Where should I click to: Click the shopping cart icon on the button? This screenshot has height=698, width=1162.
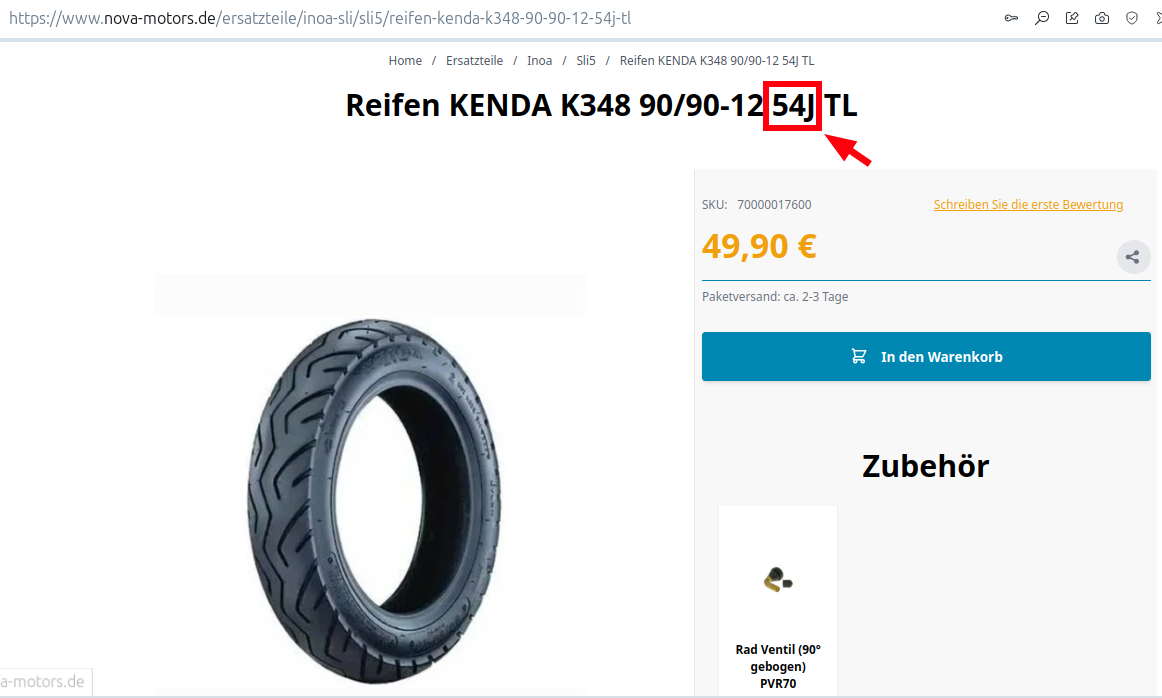click(x=859, y=356)
